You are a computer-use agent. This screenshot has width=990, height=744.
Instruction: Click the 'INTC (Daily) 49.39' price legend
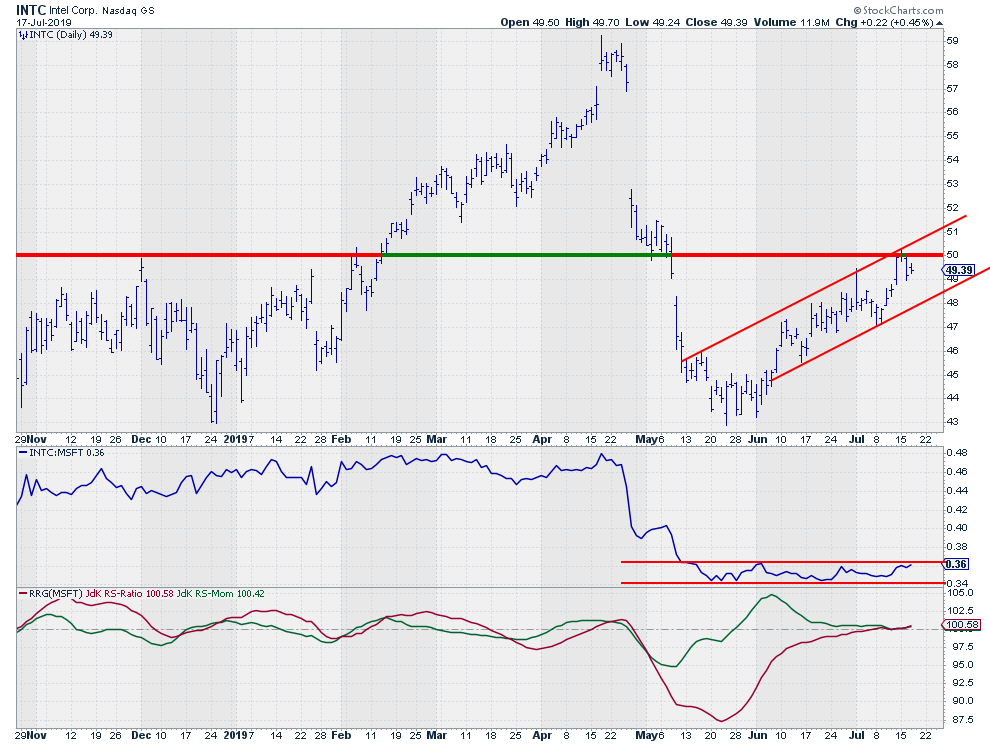71,35
